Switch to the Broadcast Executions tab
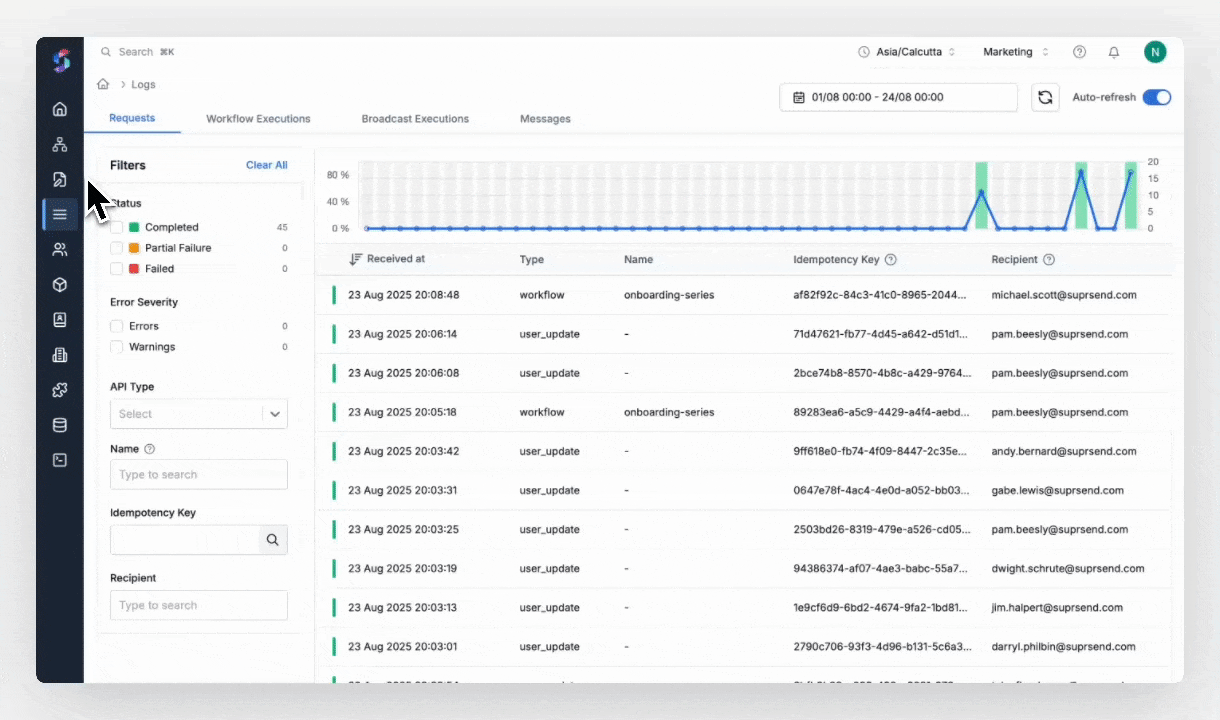Viewport: 1220px width, 720px height. (x=415, y=119)
